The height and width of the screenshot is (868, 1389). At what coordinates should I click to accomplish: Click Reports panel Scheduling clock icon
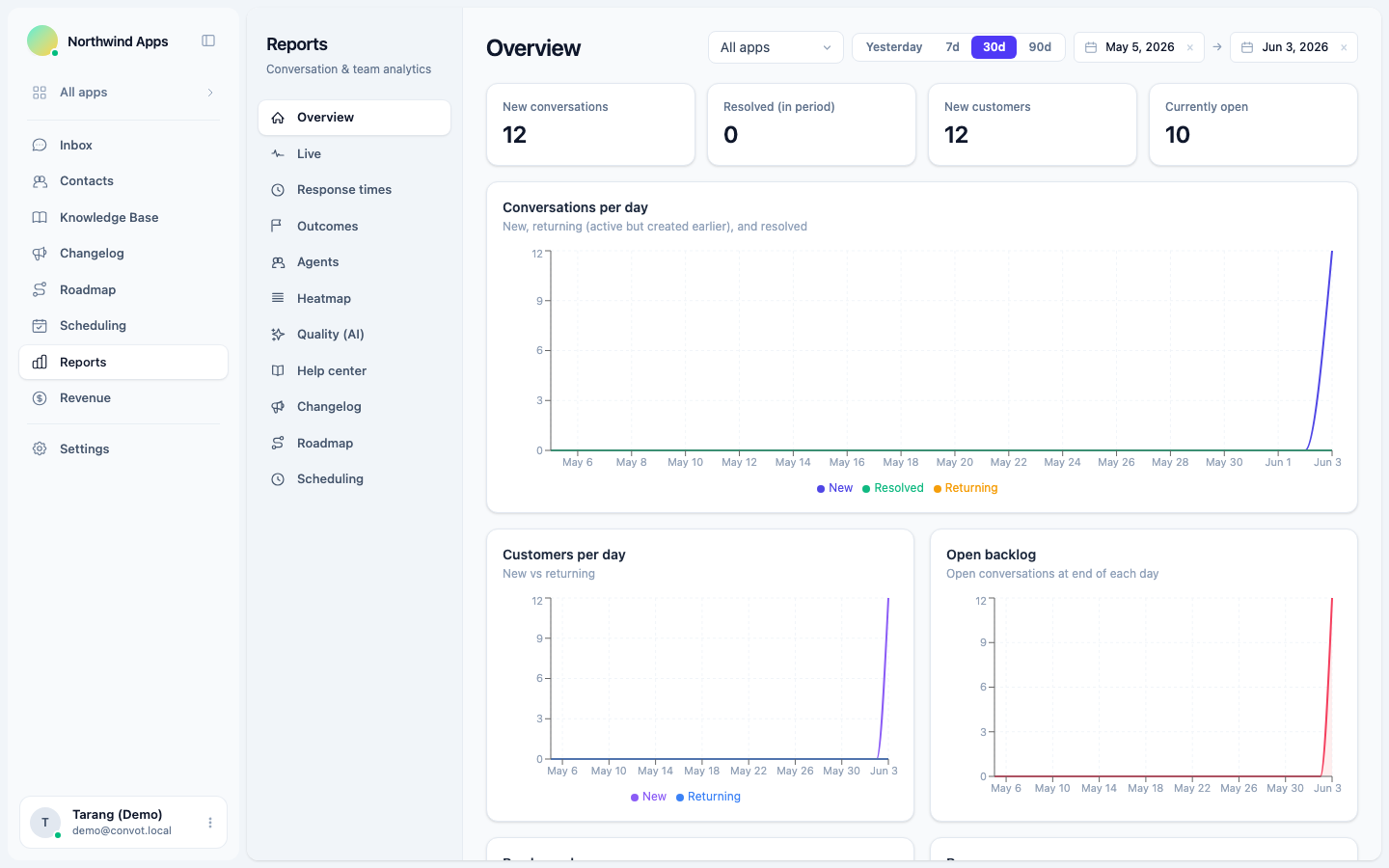278,479
